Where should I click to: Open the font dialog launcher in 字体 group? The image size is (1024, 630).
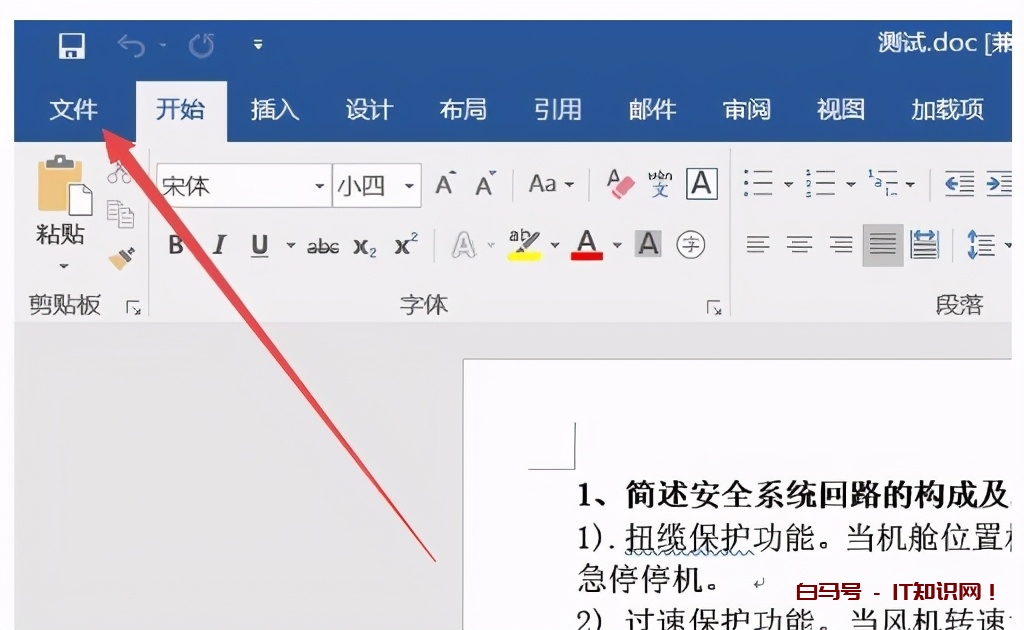click(x=713, y=308)
